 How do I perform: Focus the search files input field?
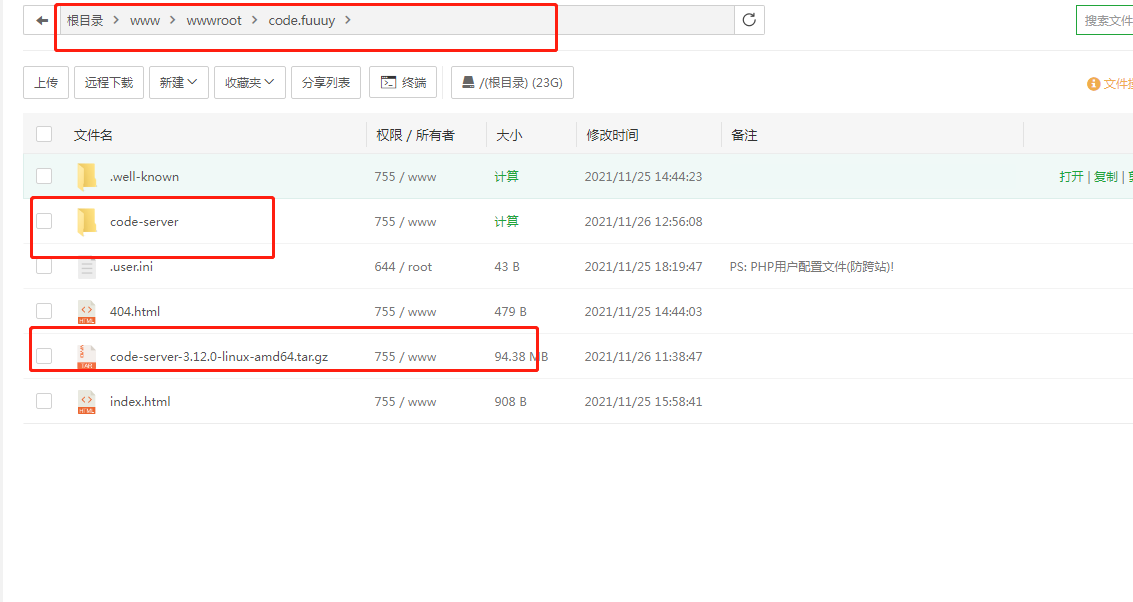(1105, 20)
